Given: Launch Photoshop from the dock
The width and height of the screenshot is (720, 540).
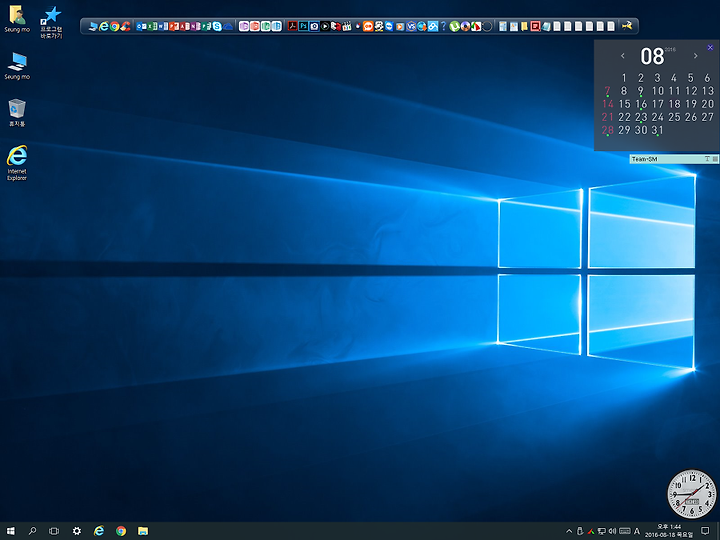Looking at the screenshot, I should [303, 26].
